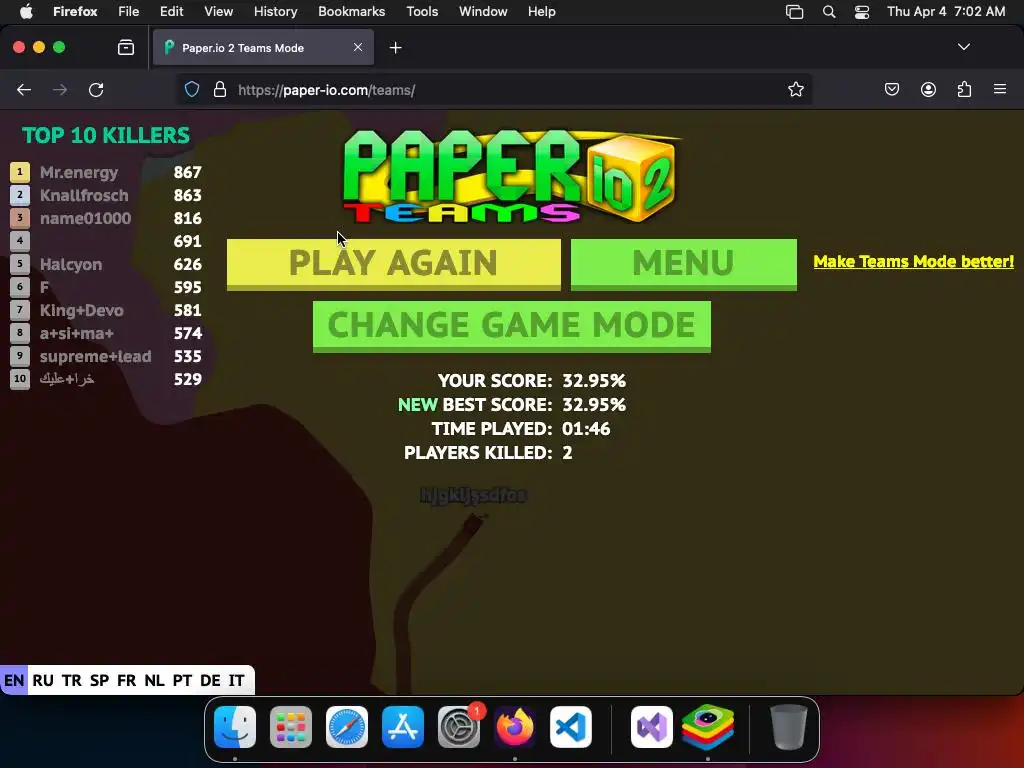Switch language to PT
Viewport: 1024px width, 768px height.
pos(182,680)
